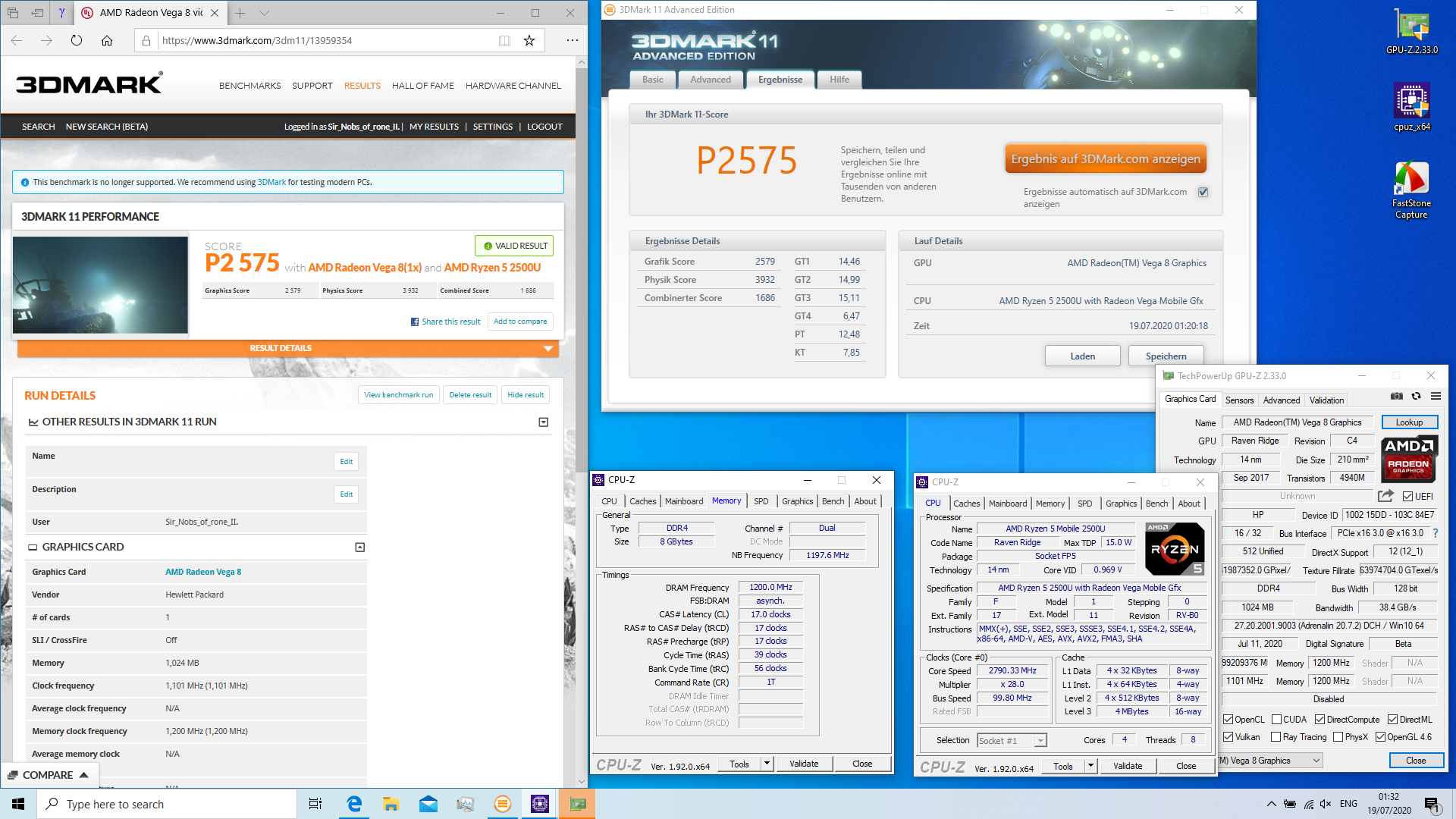Open File Explorer from taskbar
This screenshot has width=1456, height=819.
tap(391, 804)
